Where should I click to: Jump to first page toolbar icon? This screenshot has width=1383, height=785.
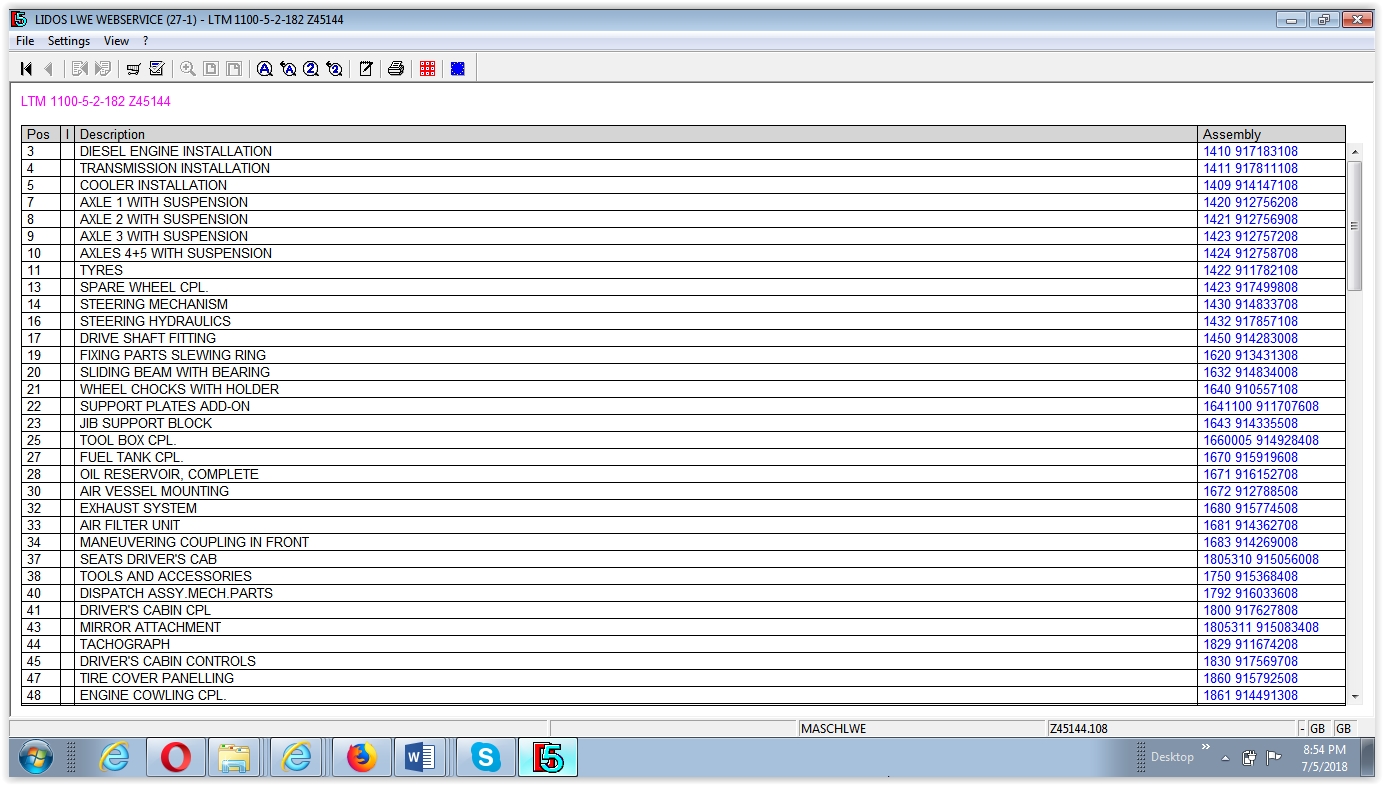pos(26,69)
